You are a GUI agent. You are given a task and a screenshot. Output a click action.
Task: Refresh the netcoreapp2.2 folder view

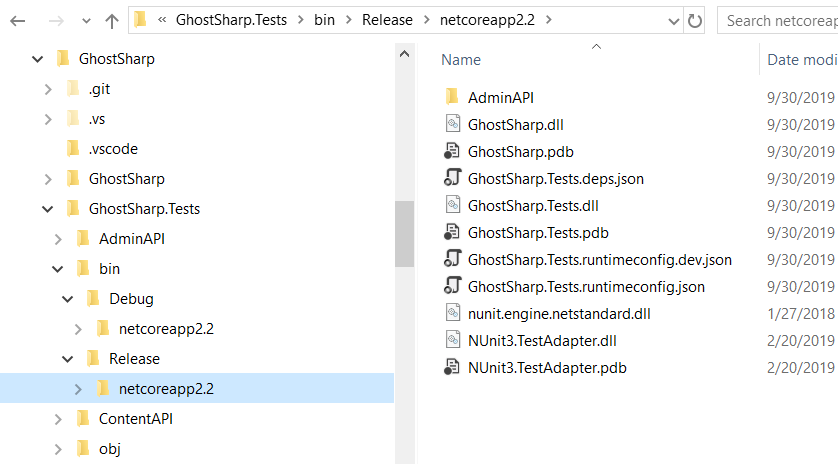pyautogui.click(x=694, y=21)
